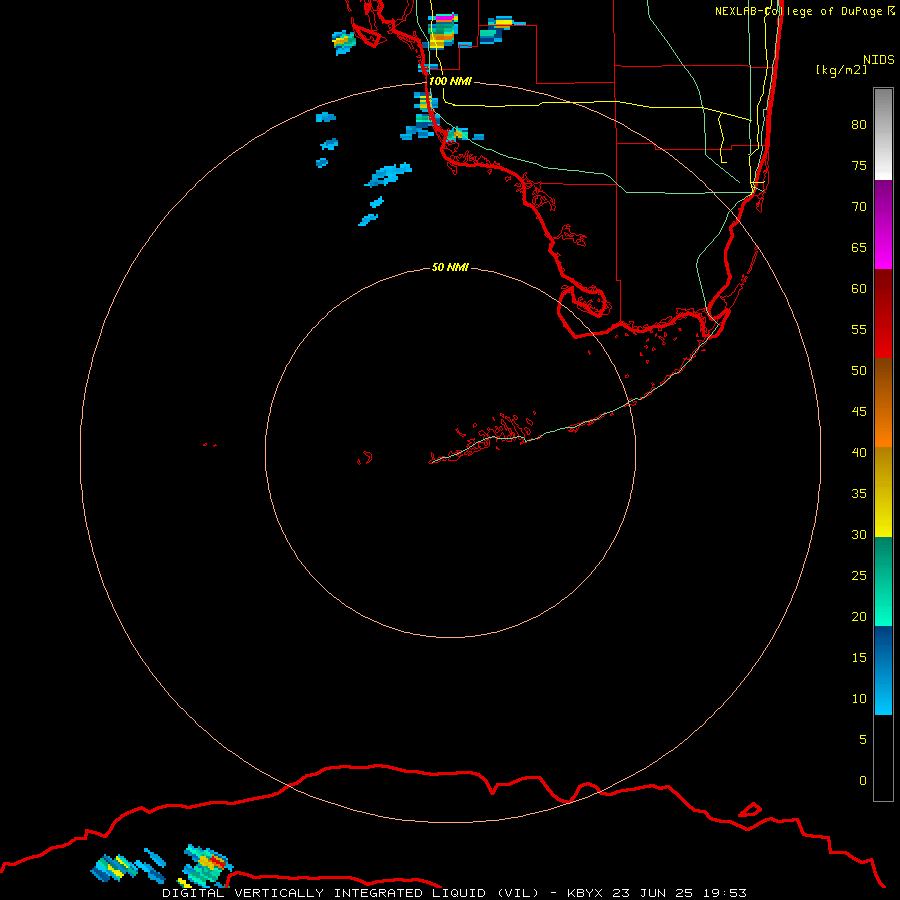Click the 50 NMI range ring label
Screen dimensions: 900x900
pyautogui.click(x=450, y=267)
